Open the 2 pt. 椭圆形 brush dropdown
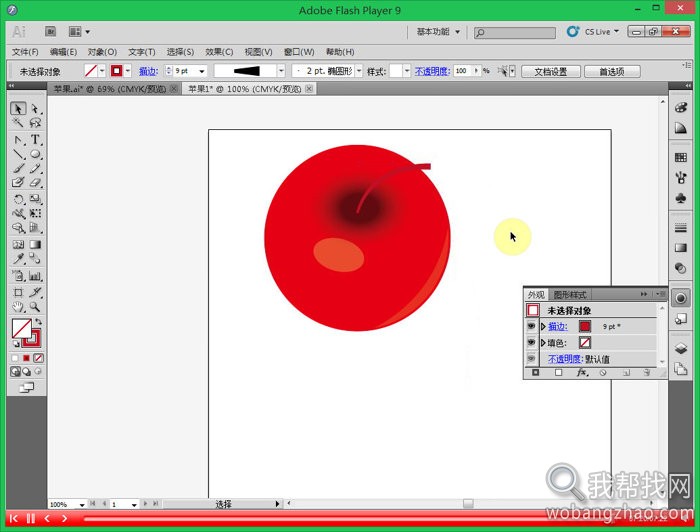The image size is (700, 532). (x=358, y=71)
